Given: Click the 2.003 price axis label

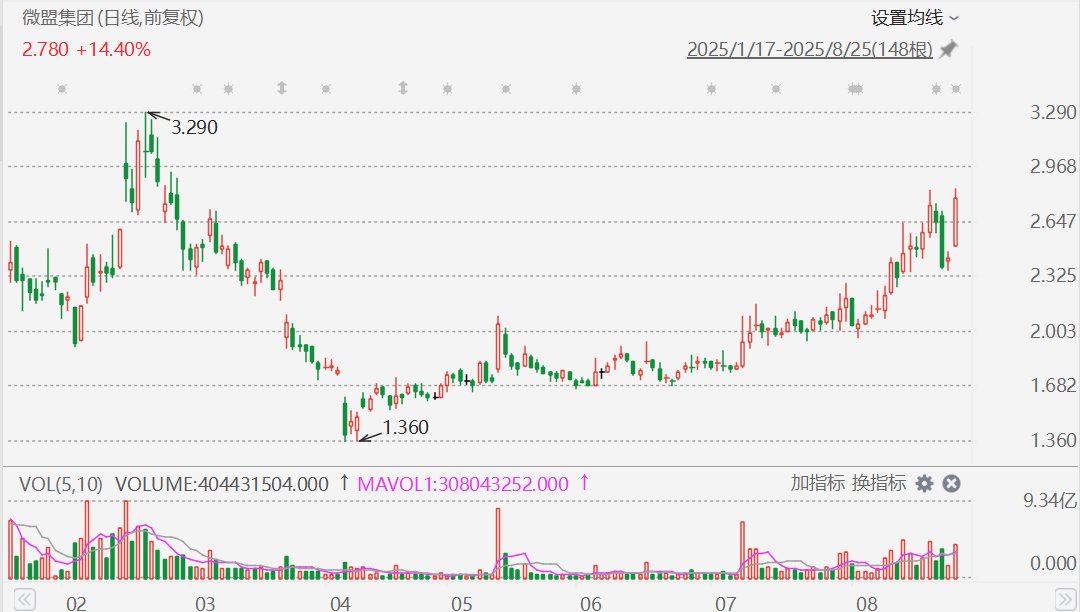Looking at the screenshot, I should tap(1053, 331).
